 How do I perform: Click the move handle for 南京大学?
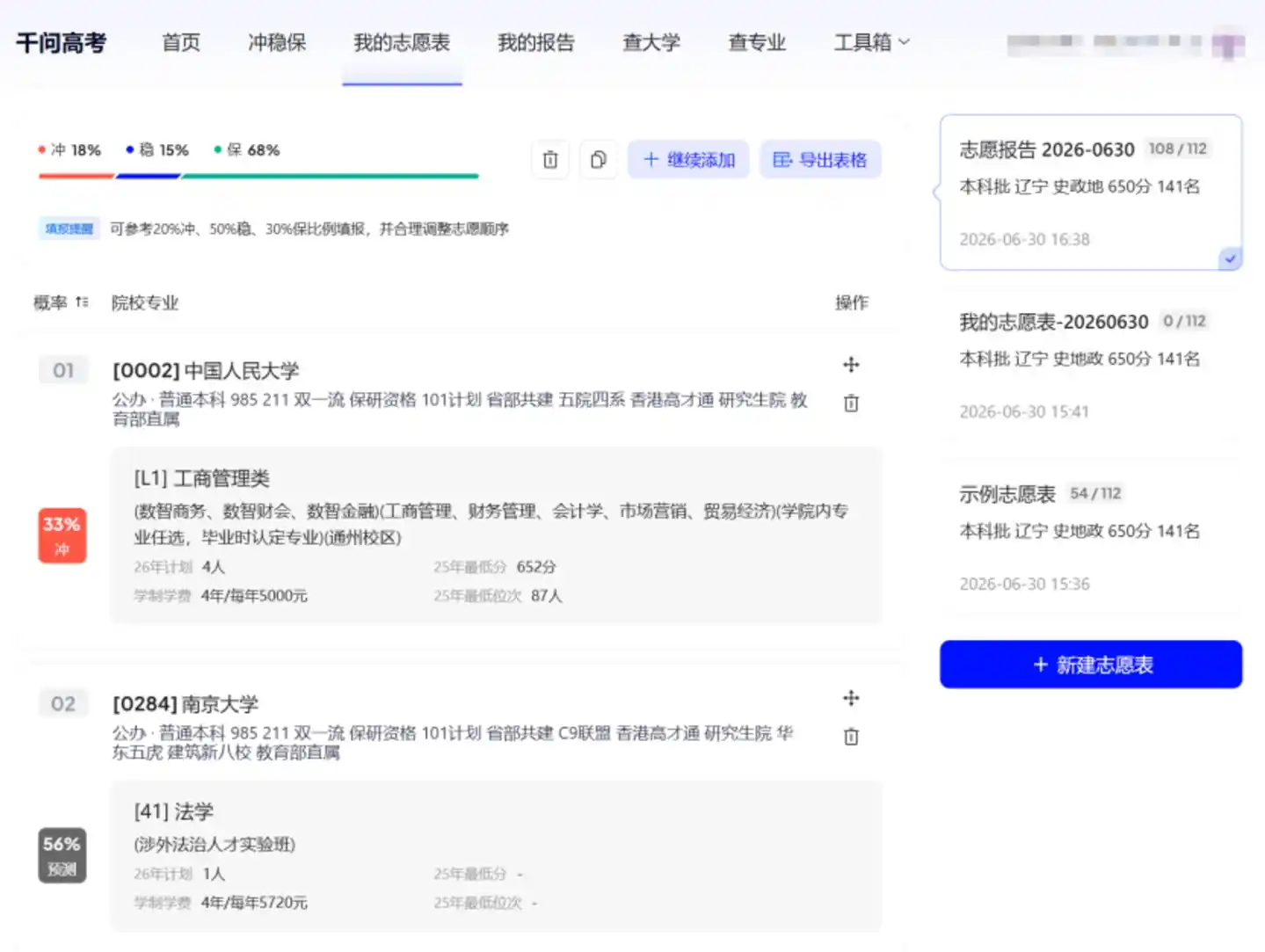point(851,698)
